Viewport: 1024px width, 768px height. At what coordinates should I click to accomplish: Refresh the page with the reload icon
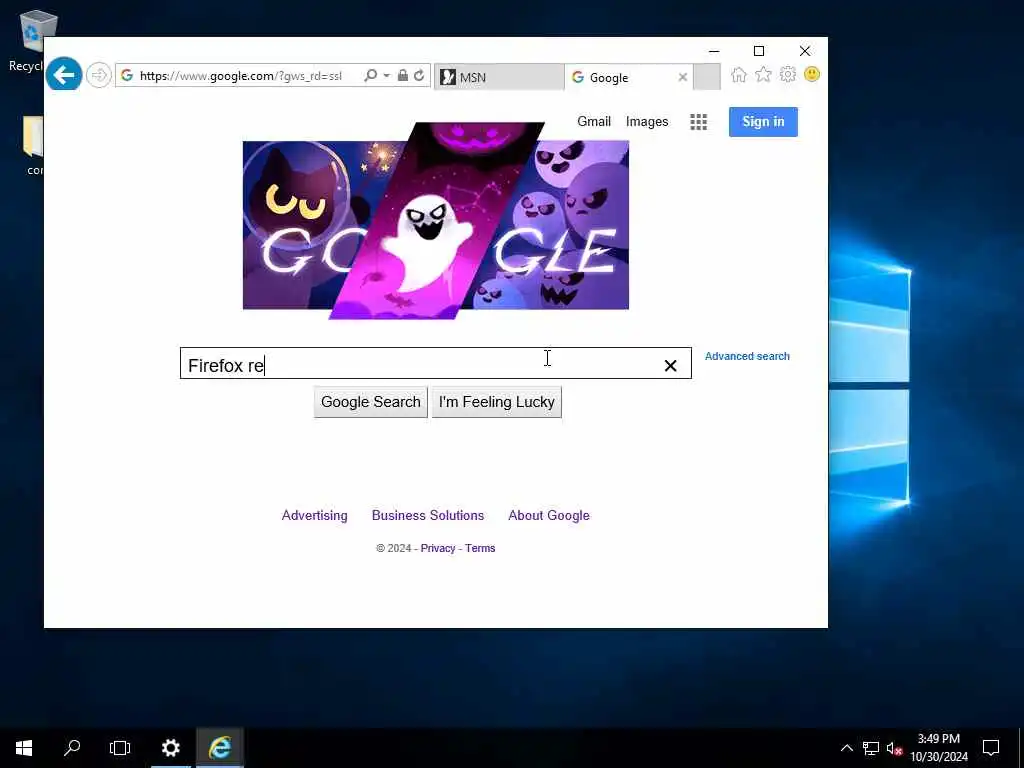(419, 76)
